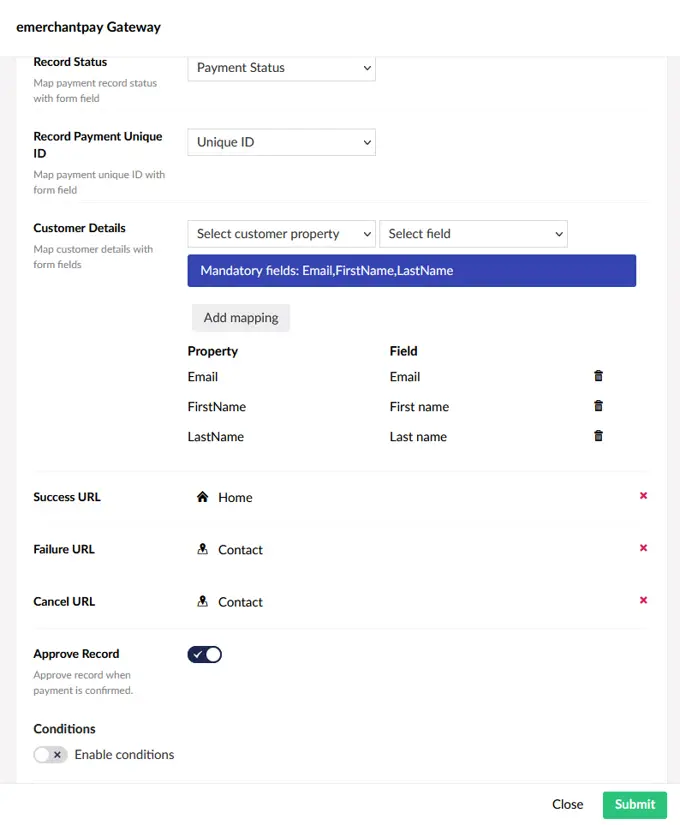Open the Payment Status dropdown
The image size is (680, 825).
click(281, 68)
